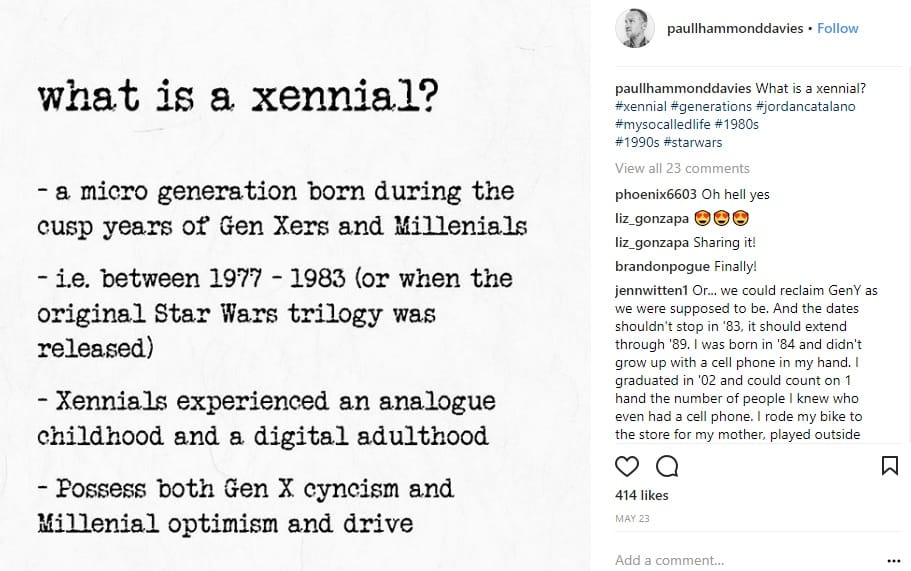Visit brandonpogue's profile from the comments
Image resolution: width=911 pixels, height=571 pixels.
(x=662, y=267)
